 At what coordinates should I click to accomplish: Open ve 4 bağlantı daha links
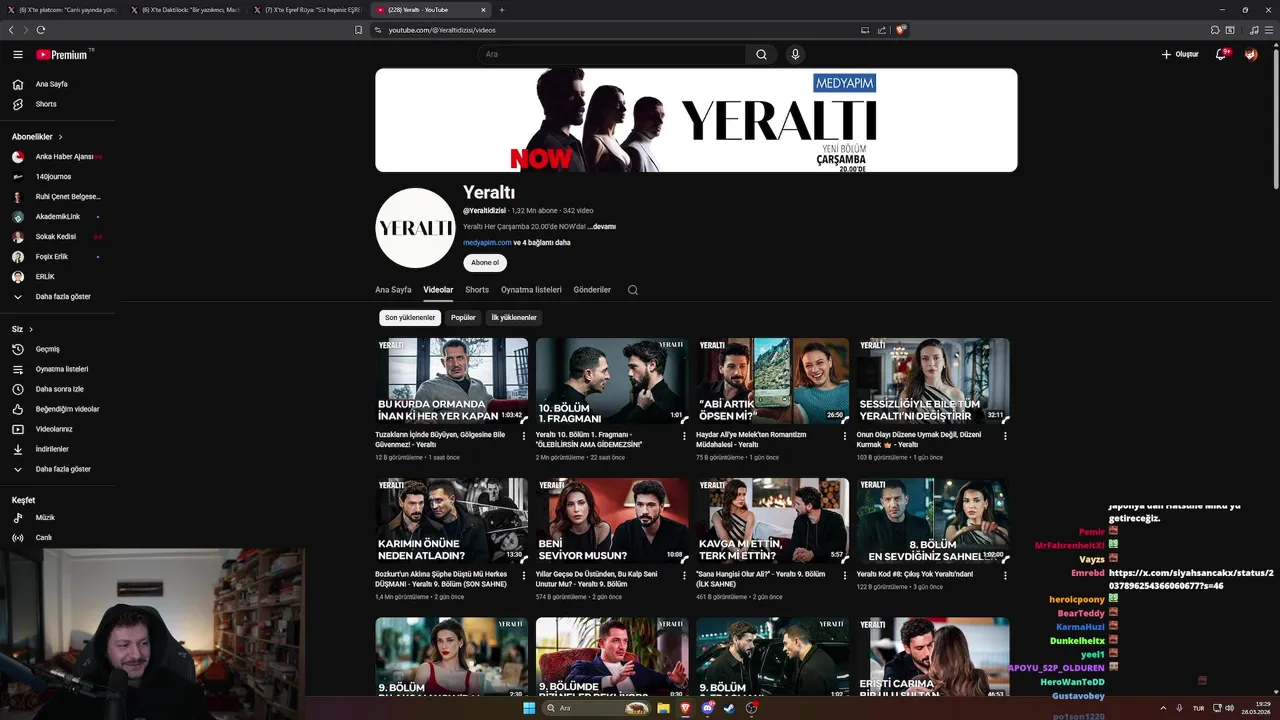542,243
